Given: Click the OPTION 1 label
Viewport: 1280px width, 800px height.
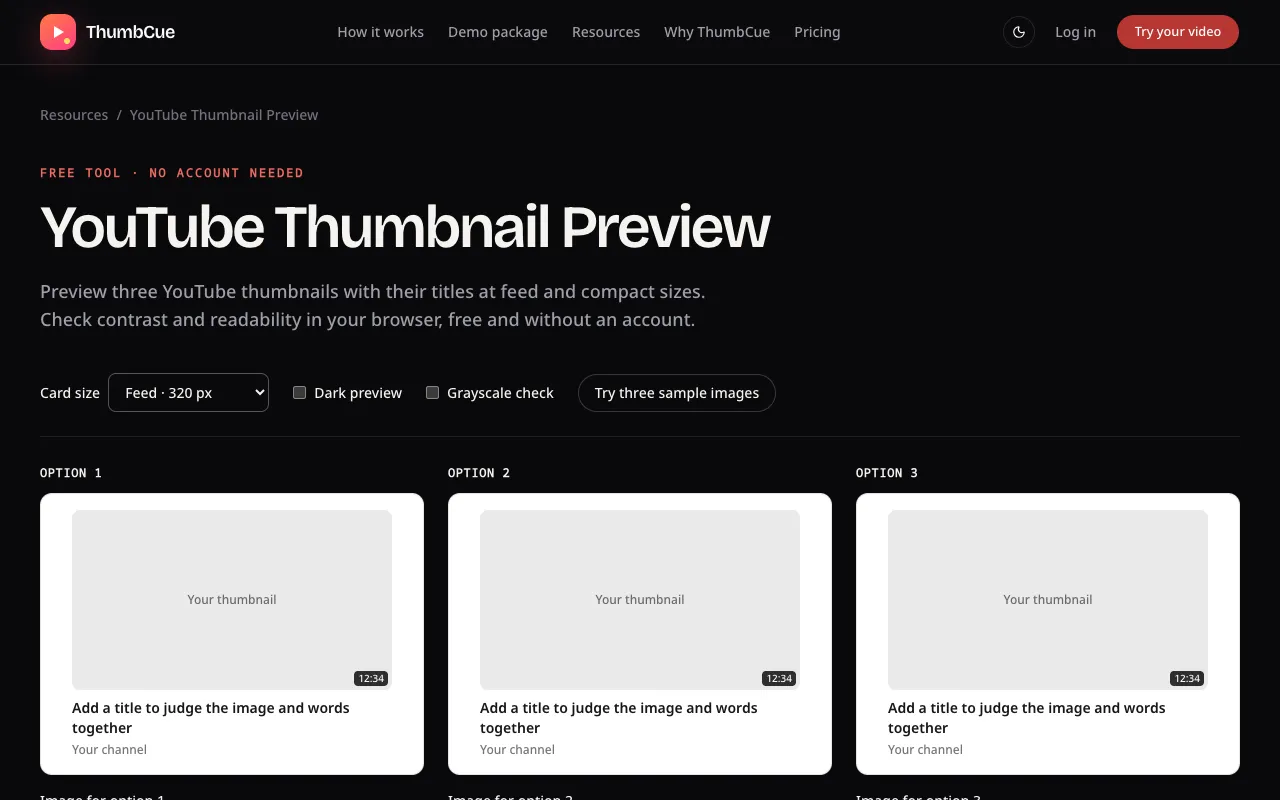Looking at the screenshot, I should pyautogui.click(x=71, y=473).
